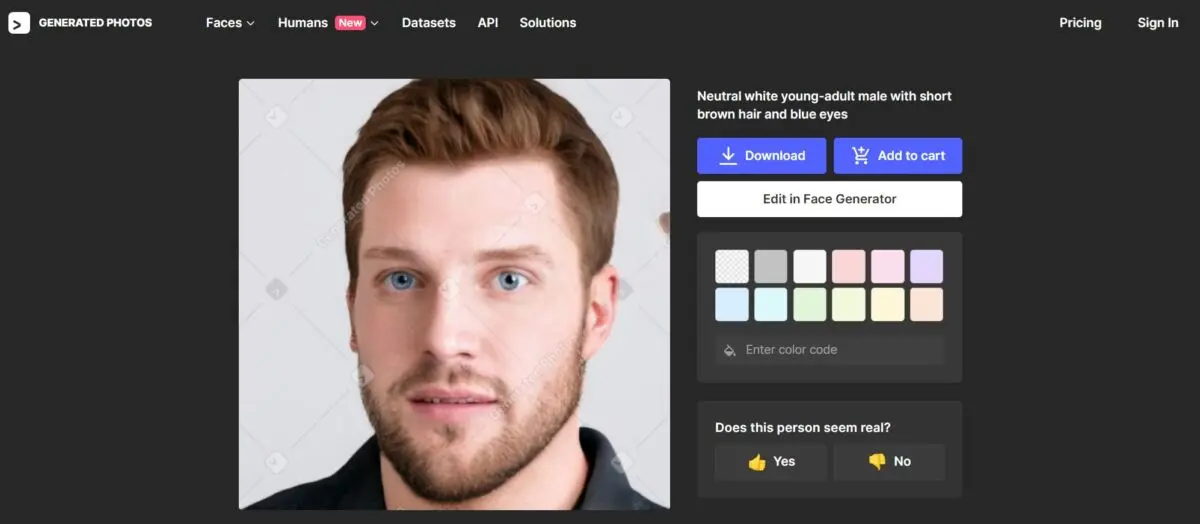This screenshot has height=524, width=1200.
Task: Click the thumbs up icon
Action: click(756, 462)
